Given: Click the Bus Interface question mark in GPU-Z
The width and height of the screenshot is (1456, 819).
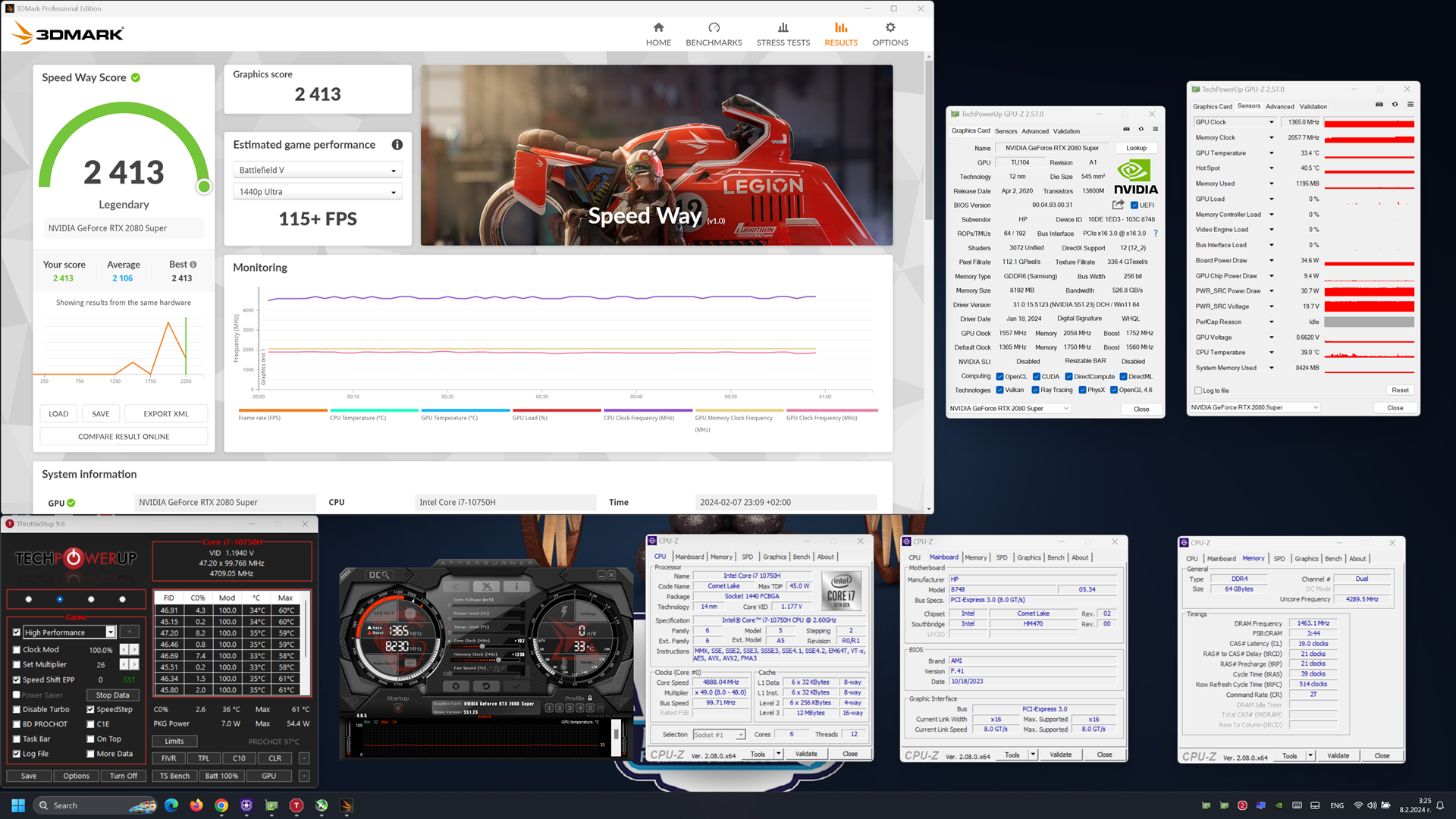Looking at the screenshot, I should click(1155, 234).
